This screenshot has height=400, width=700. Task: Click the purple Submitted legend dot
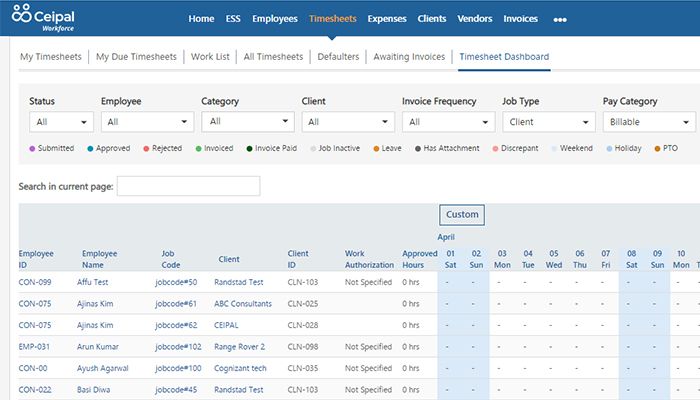point(33,148)
